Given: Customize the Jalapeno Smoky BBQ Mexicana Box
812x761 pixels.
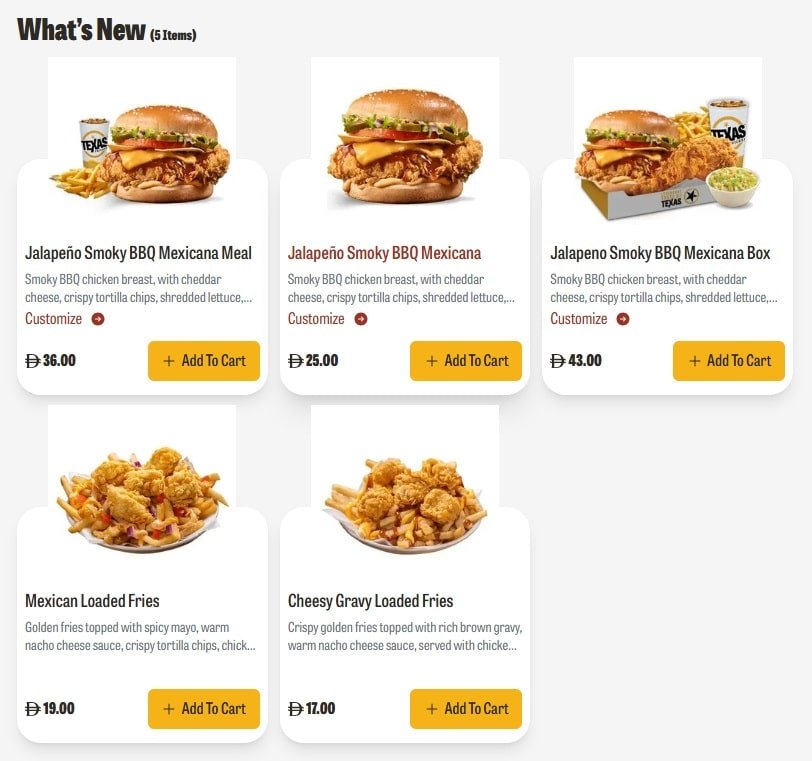Looking at the screenshot, I should [x=578, y=319].
